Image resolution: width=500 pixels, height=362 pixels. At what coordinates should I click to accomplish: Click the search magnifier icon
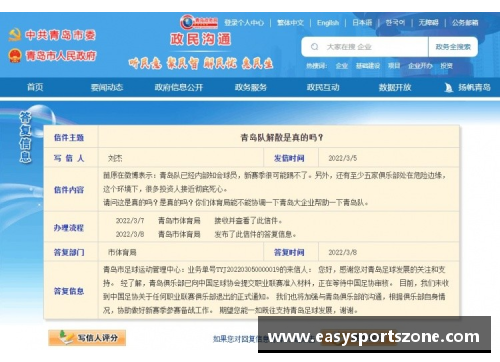[x=314, y=47]
